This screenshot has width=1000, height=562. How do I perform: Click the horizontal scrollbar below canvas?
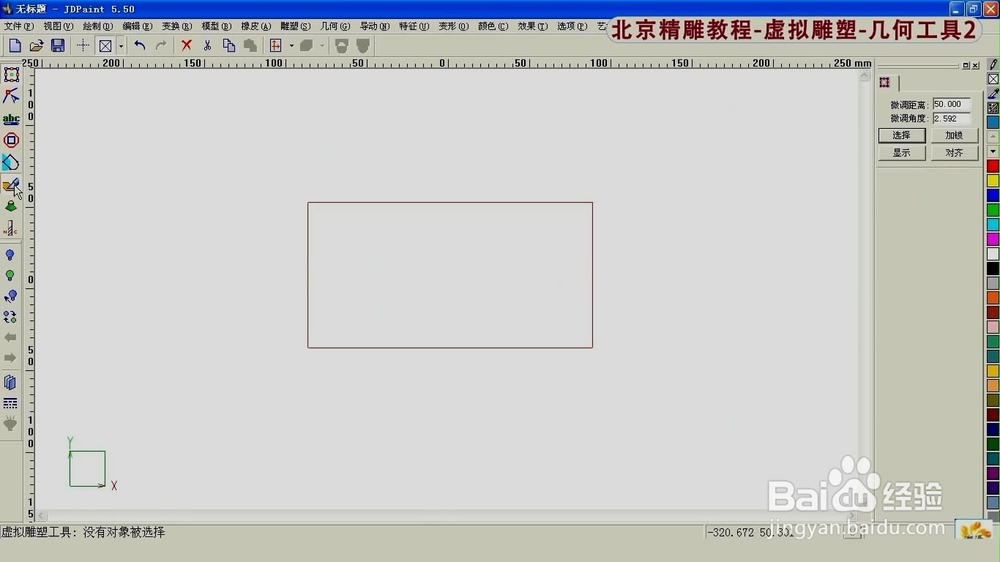point(446,515)
